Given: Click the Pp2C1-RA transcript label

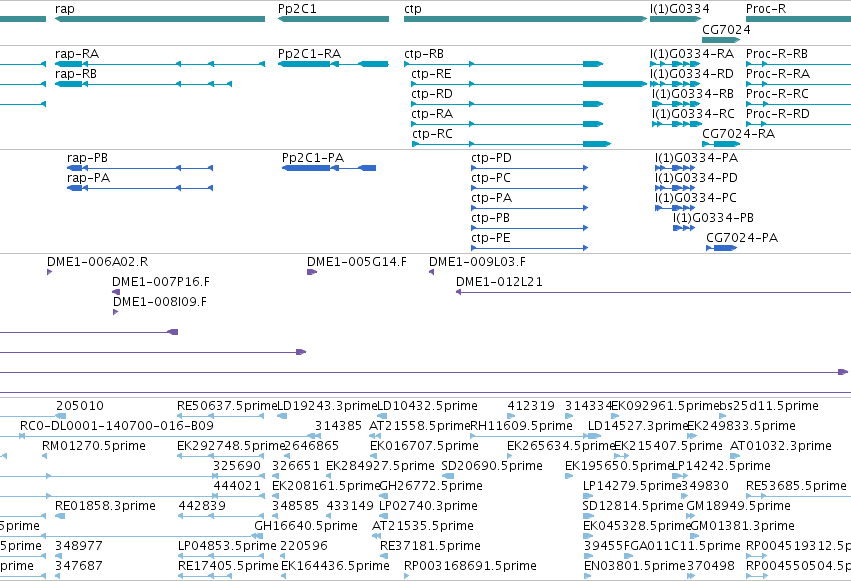Looking at the screenshot, I should click(309, 54).
